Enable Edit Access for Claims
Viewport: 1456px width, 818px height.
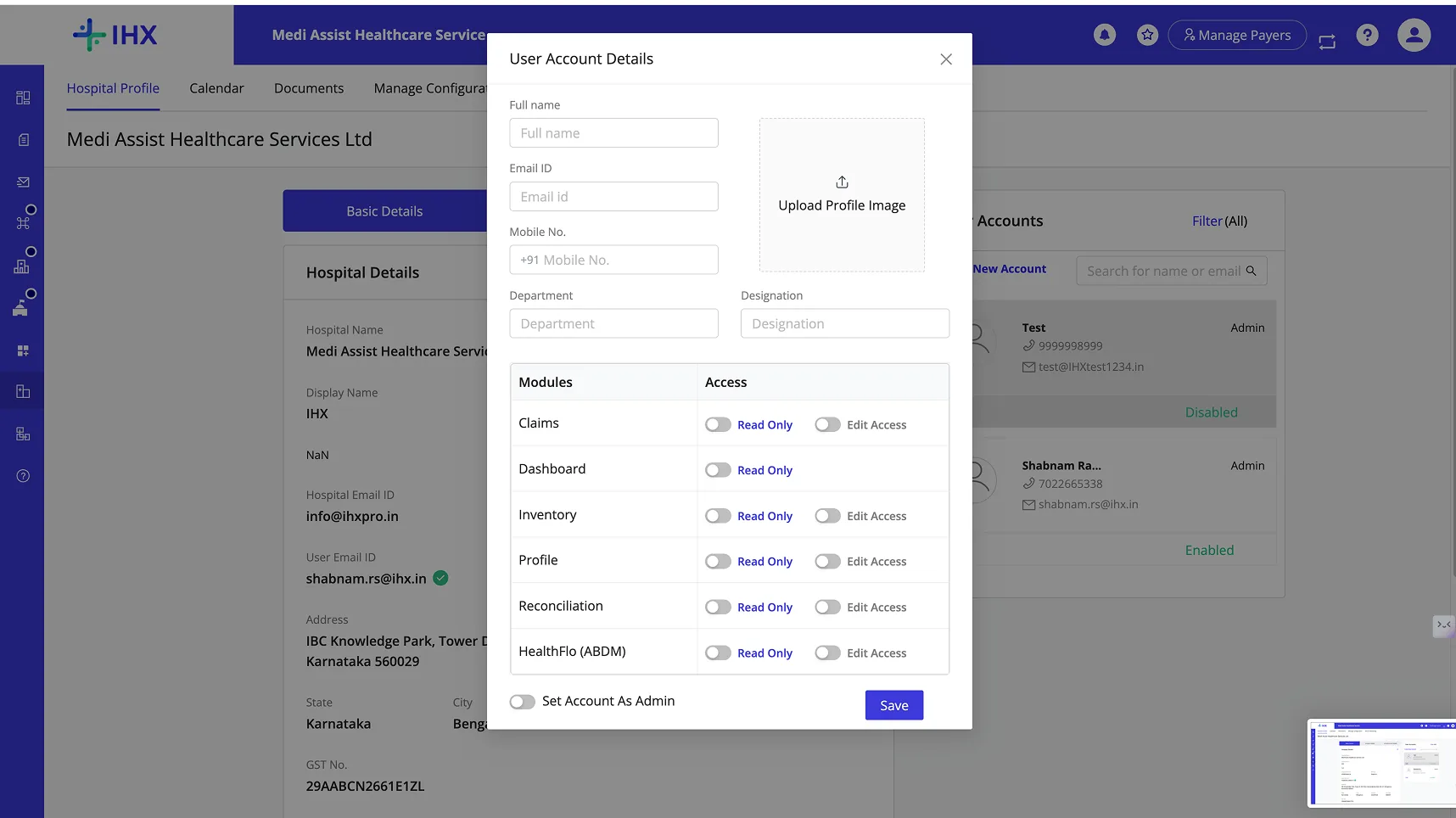click(x=827, y=424)
